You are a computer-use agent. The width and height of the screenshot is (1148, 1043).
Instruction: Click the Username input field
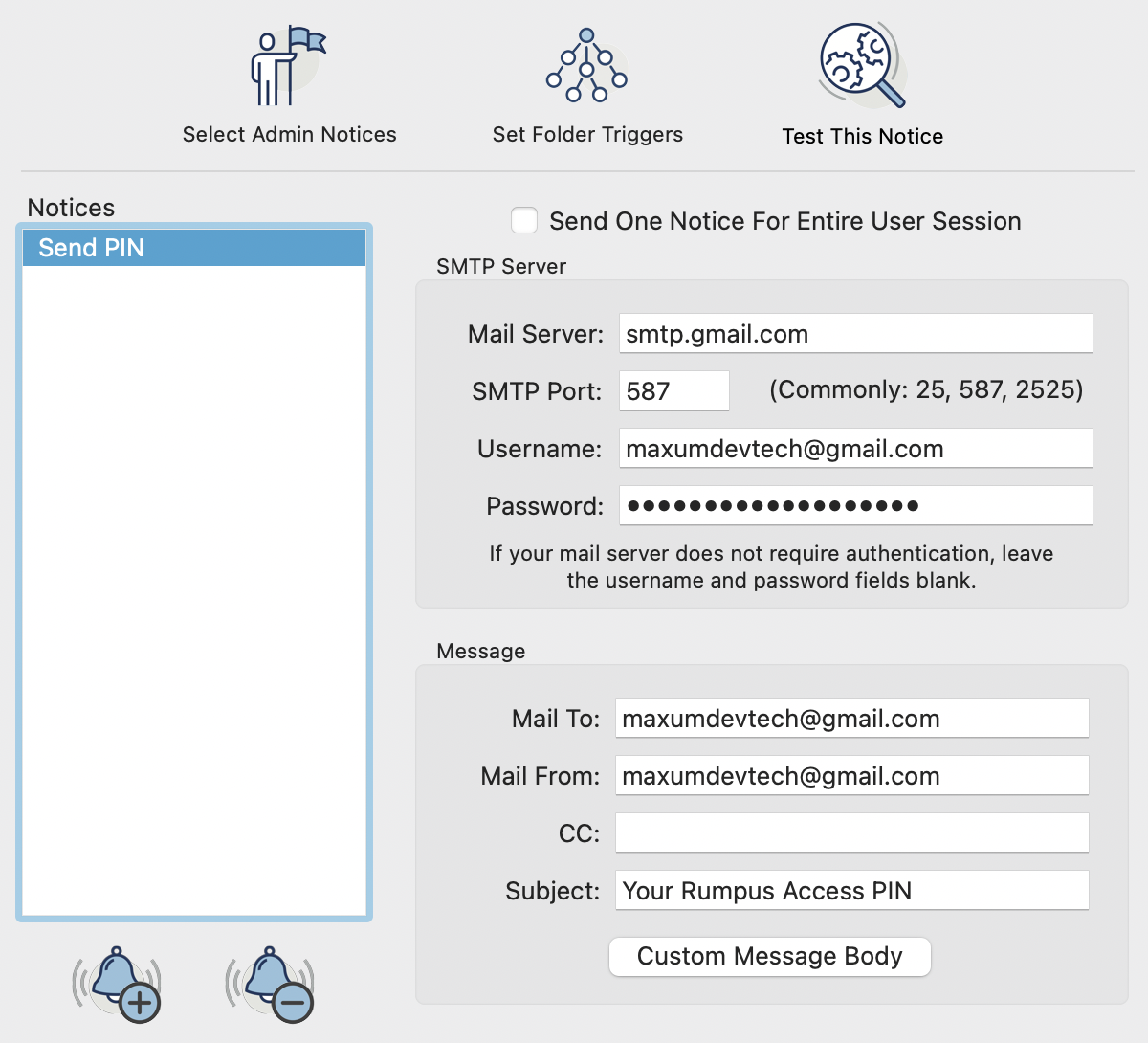click(855, 449)
